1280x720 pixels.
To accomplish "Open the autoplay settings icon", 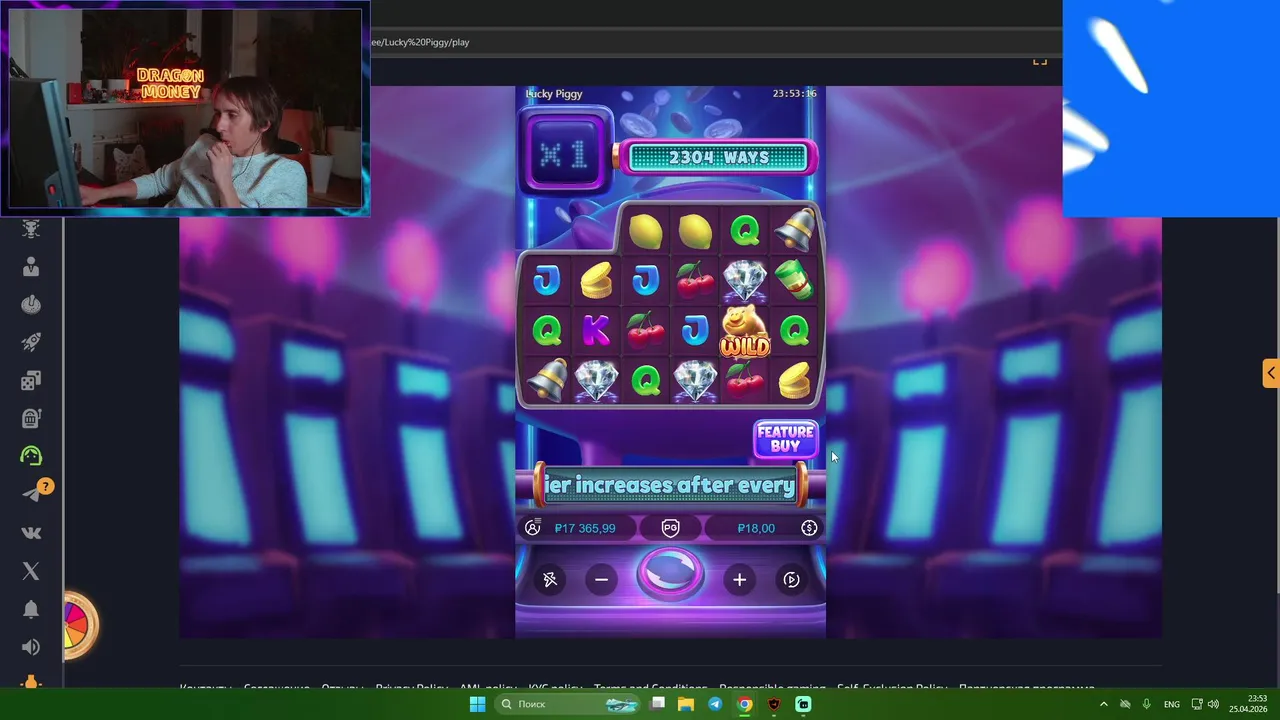I will [791, 580].
